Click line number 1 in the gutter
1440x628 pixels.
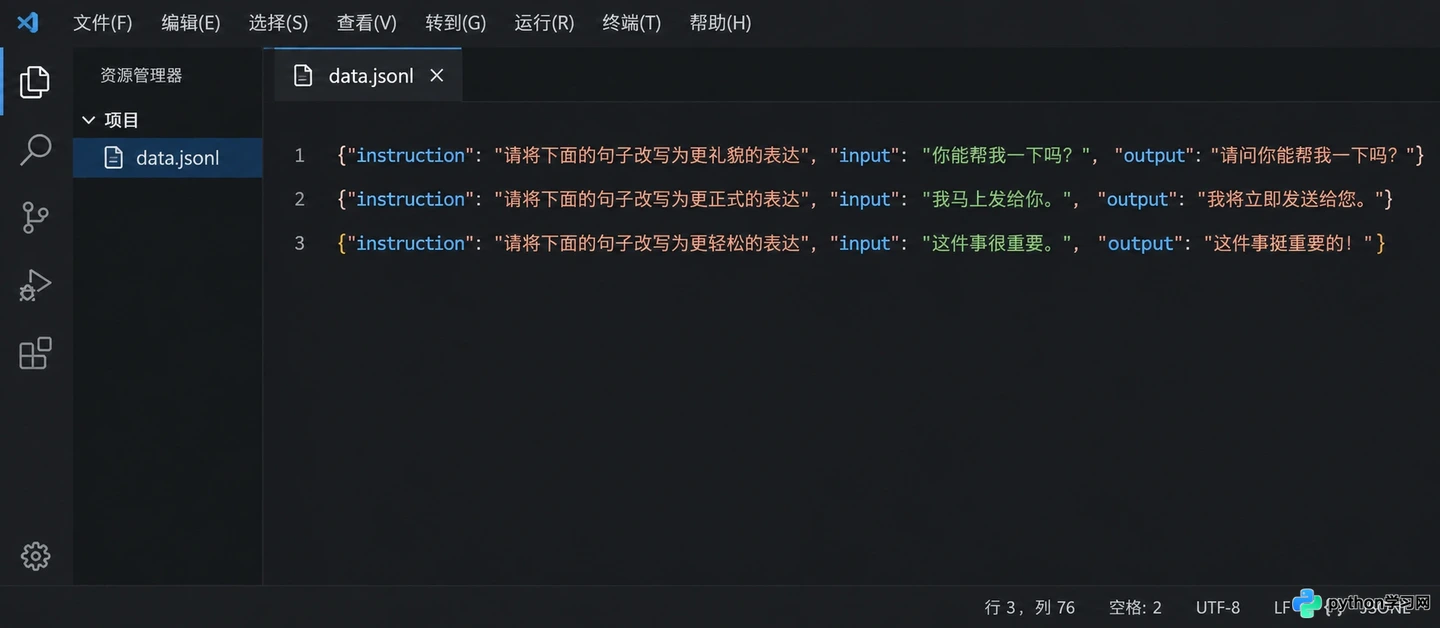coord(299,155)
